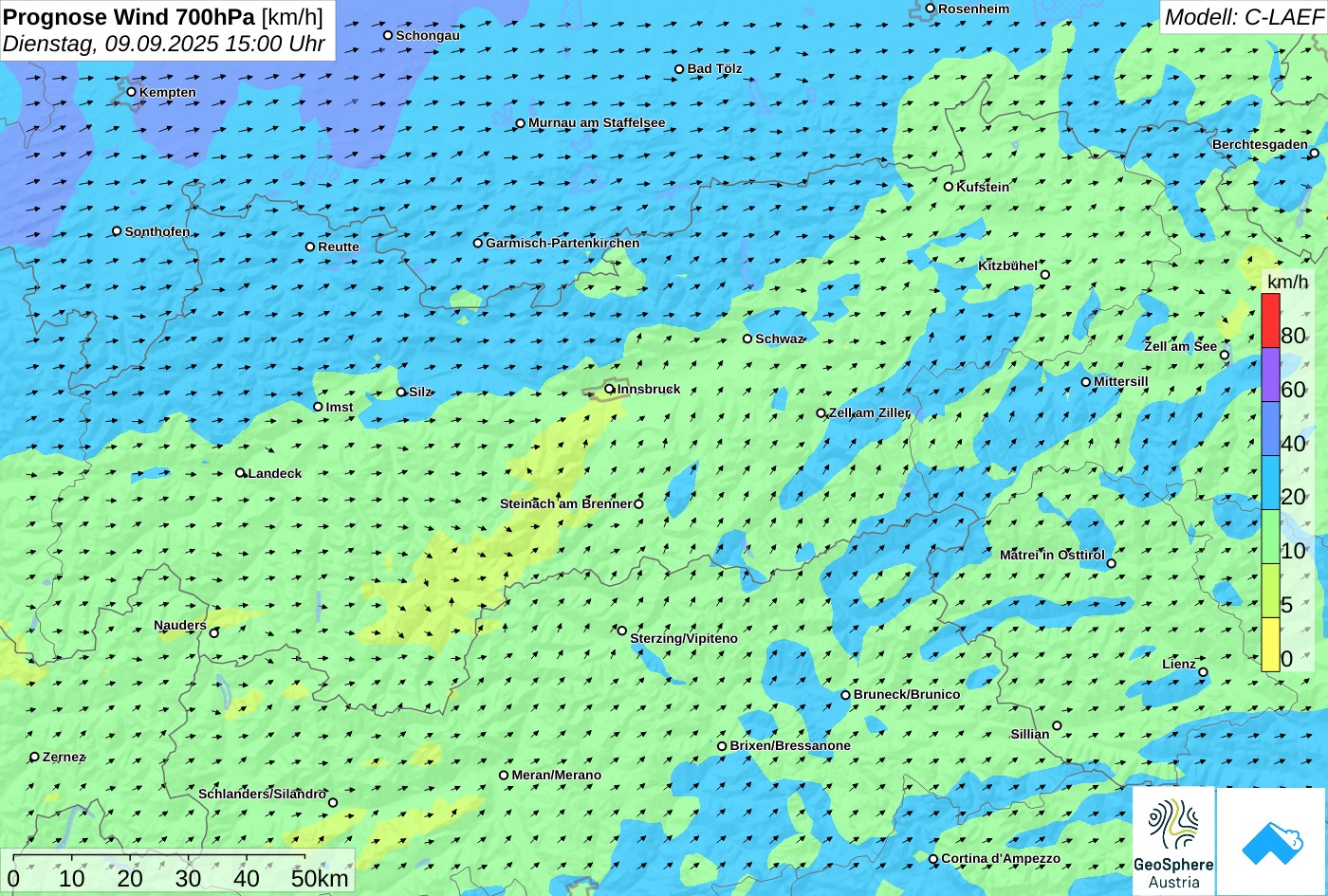Click the 'Zell am Ziller' label
The image size is (1328, 896).
pos(870,412)
